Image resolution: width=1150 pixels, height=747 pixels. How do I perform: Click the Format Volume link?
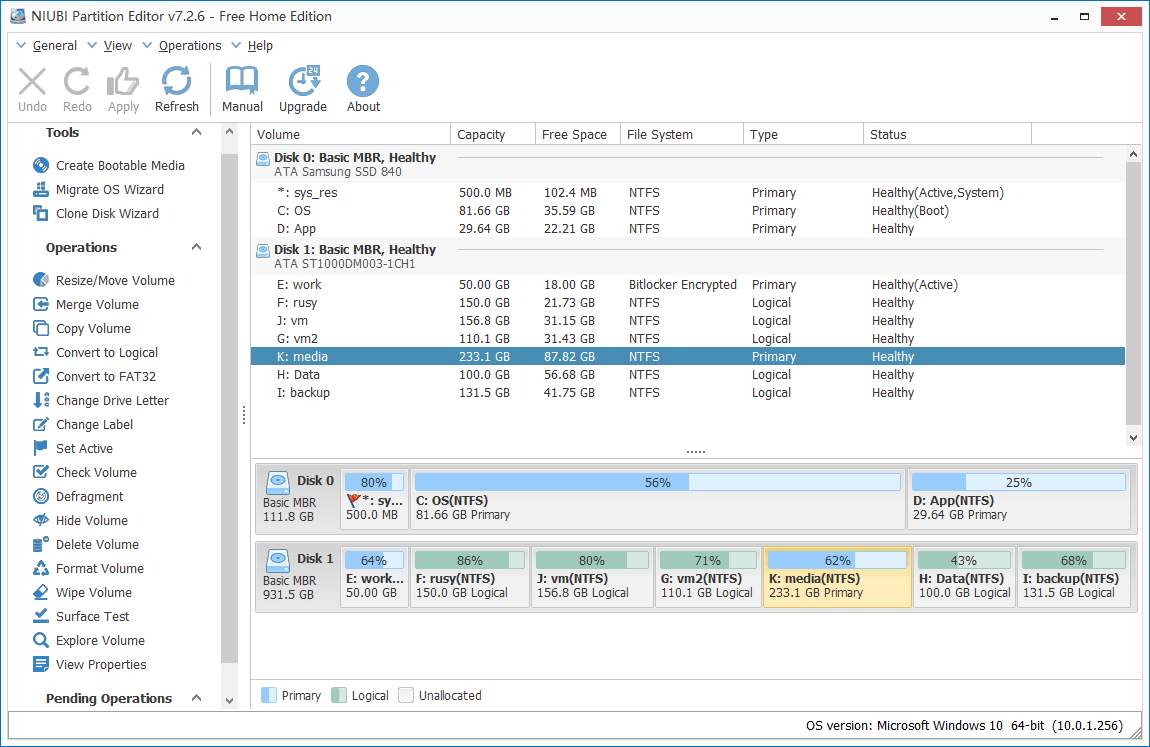(x=99, y=569)
